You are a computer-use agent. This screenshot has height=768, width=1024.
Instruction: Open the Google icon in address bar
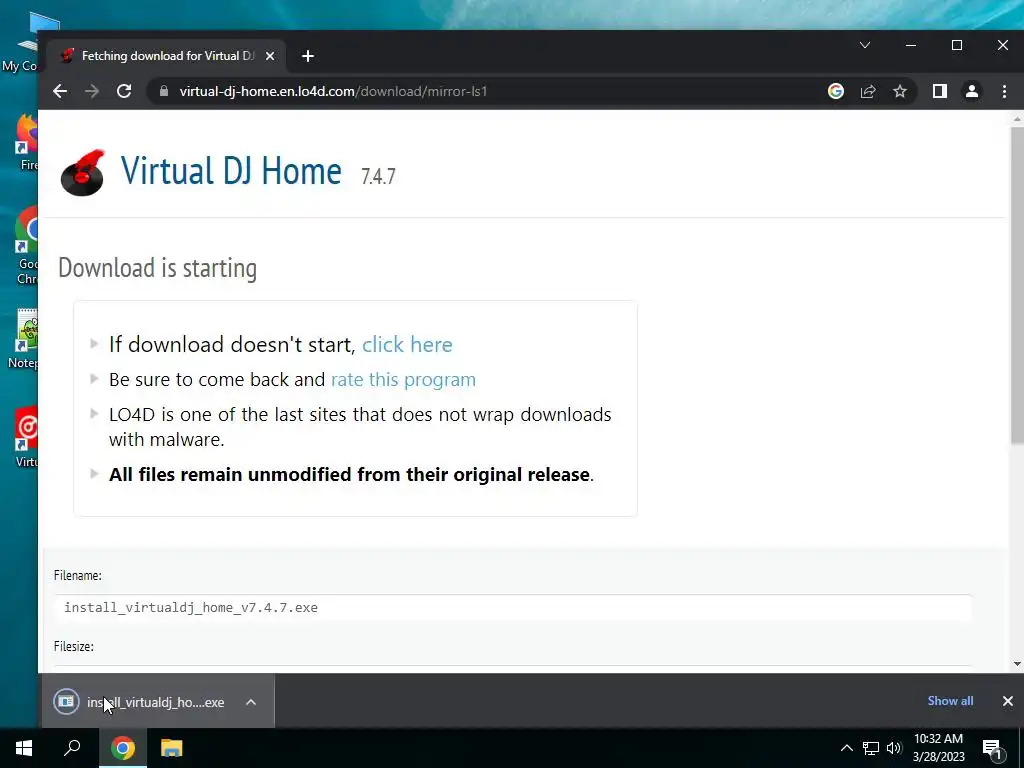point(836,91)
